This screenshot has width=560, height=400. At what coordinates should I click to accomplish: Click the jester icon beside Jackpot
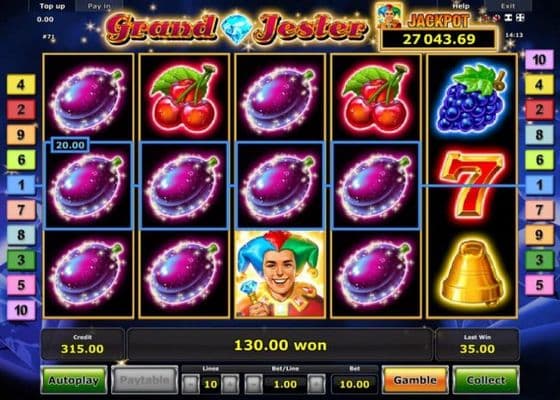(x=390, y=15)
